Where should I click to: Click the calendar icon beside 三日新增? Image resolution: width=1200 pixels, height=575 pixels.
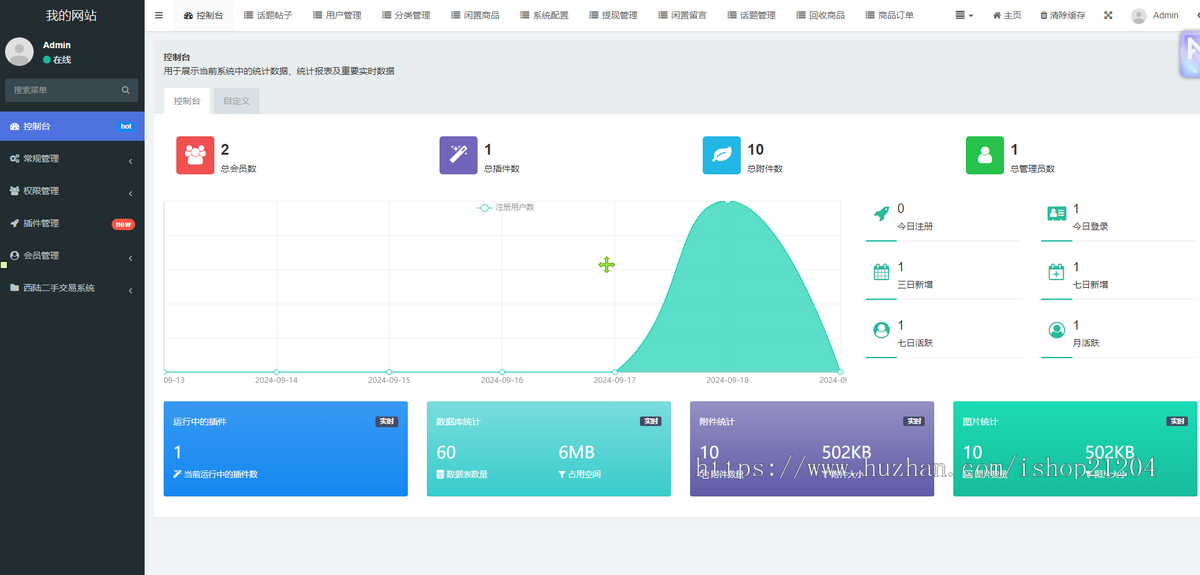pos(881,271)
